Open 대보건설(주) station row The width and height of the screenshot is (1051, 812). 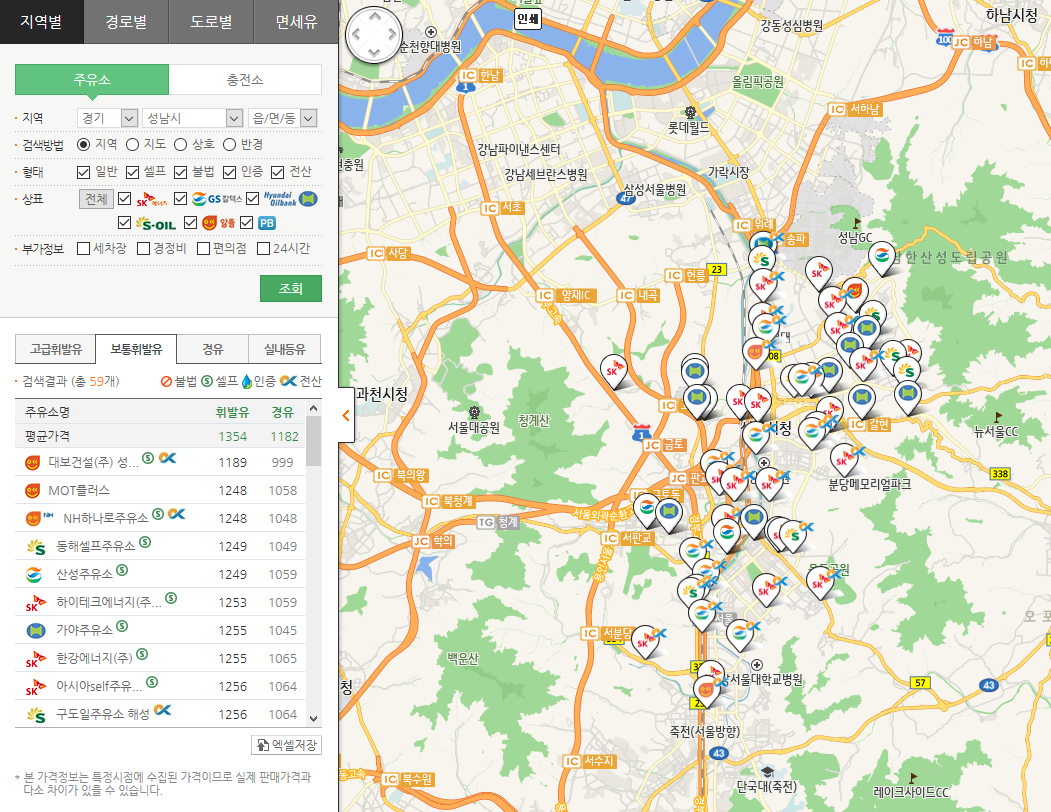click(160, 462)
